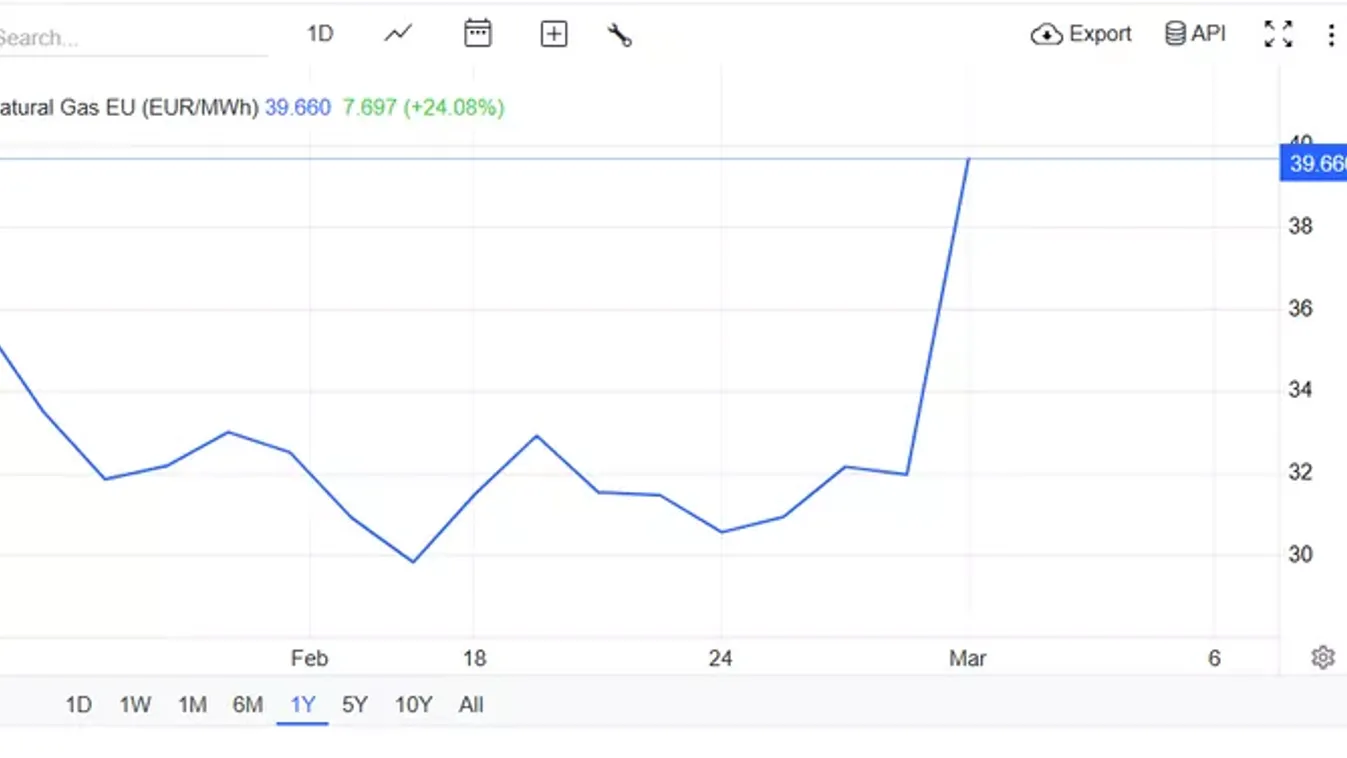Open the API database link
This screenshot has height=758, width=1347.
[x=1195, y=34]
